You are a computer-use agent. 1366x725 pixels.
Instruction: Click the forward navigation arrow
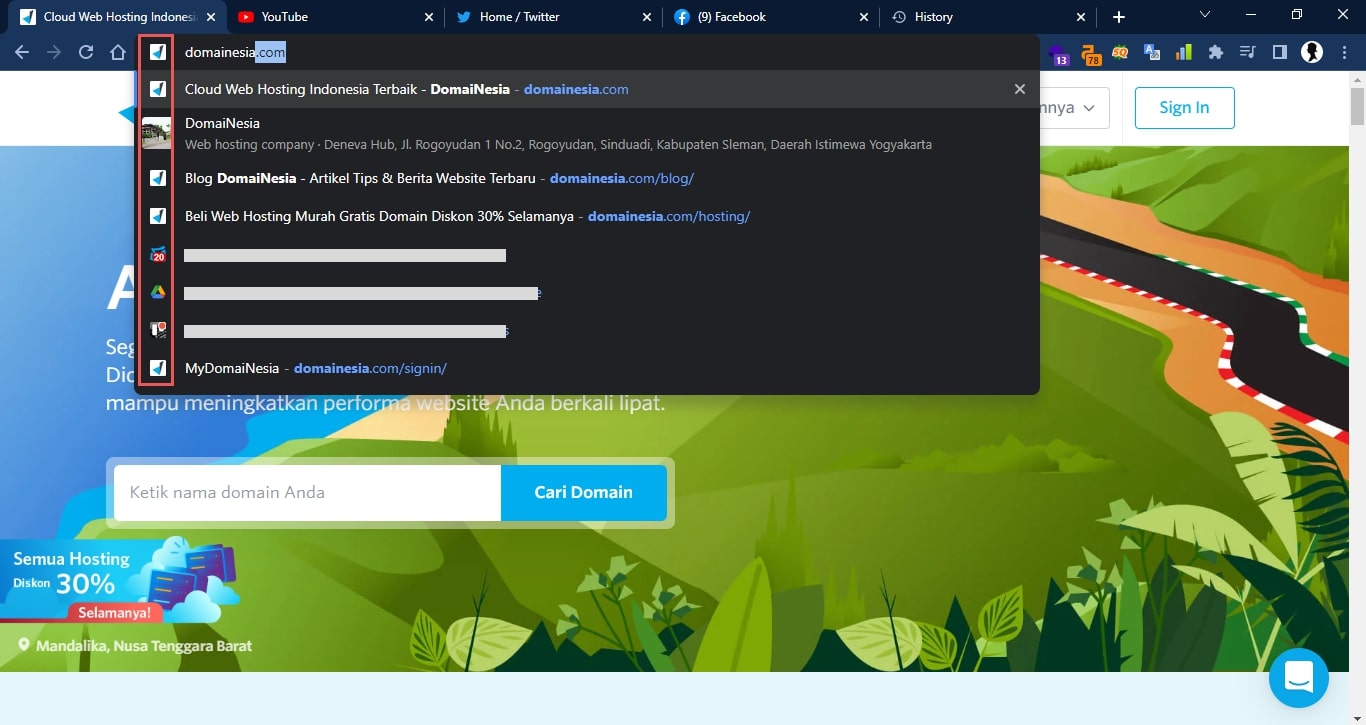(54, 52)
